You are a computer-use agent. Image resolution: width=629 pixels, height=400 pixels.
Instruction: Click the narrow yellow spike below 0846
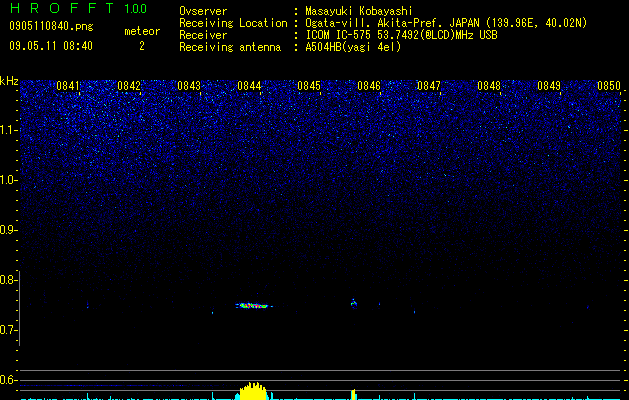tap(353, 394)
